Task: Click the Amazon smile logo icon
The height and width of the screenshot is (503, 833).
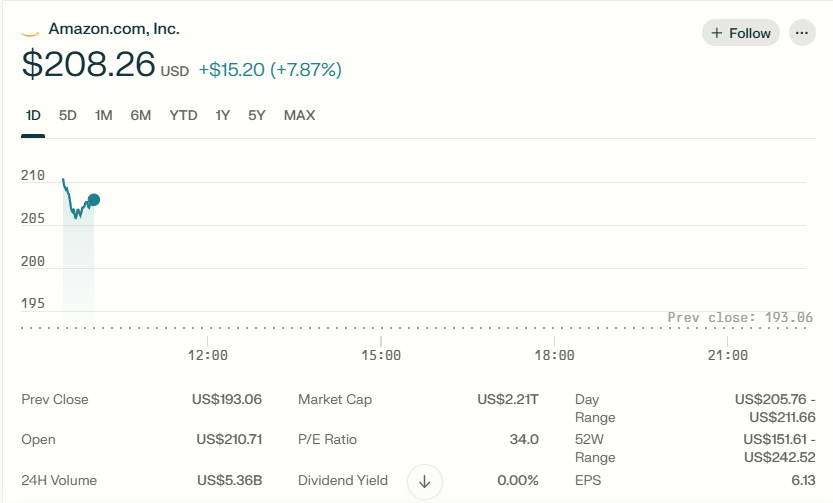Action: [x=30, y=35]
